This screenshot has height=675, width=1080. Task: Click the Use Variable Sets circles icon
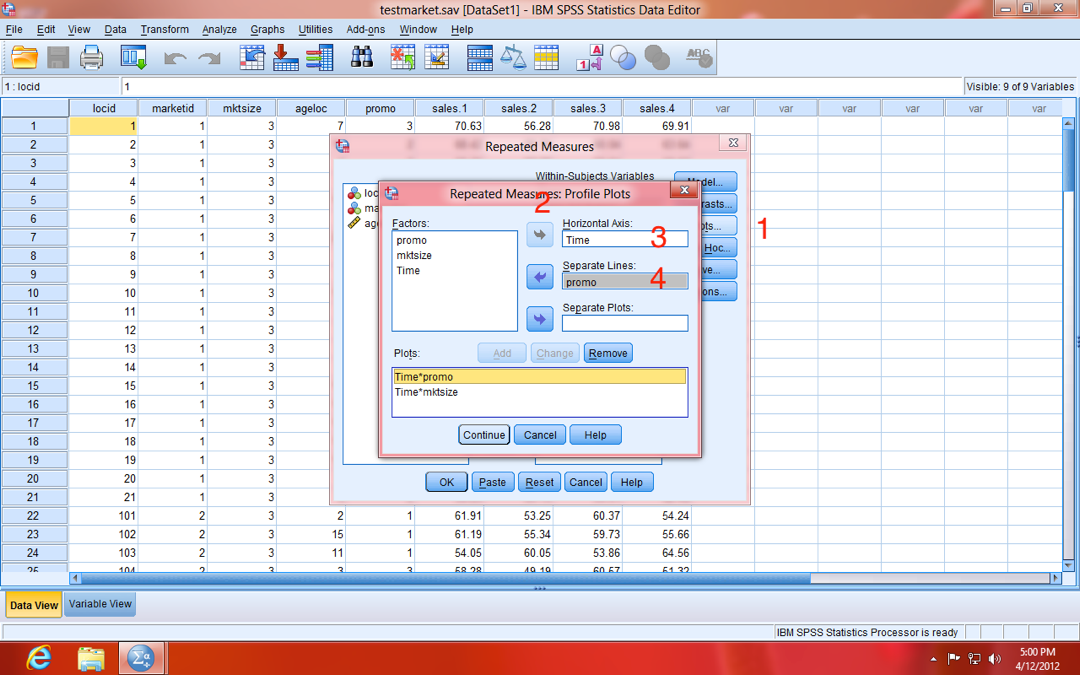623,58
